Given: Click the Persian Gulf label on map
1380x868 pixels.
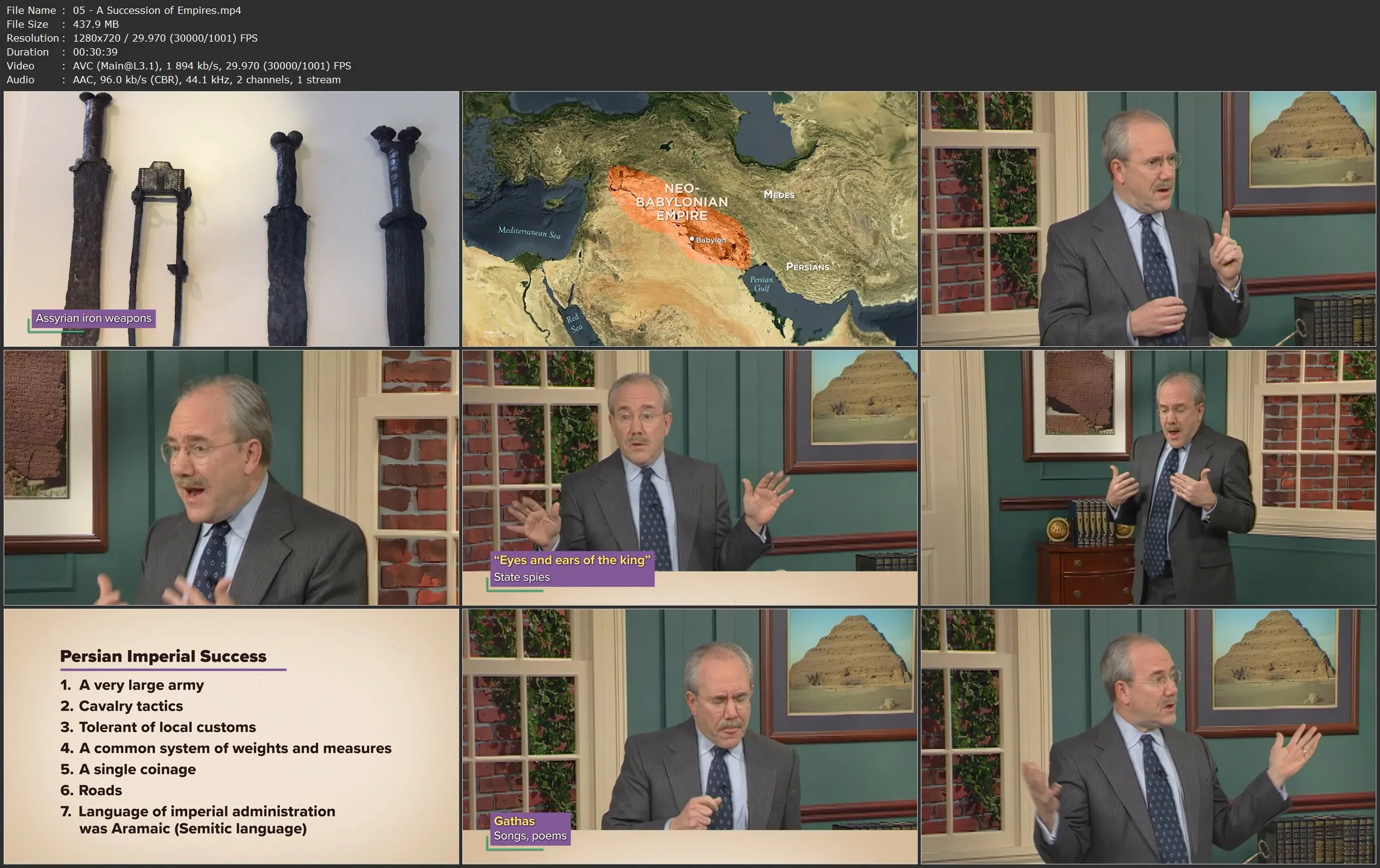Looking at the screenshot, I should point(762,284).
